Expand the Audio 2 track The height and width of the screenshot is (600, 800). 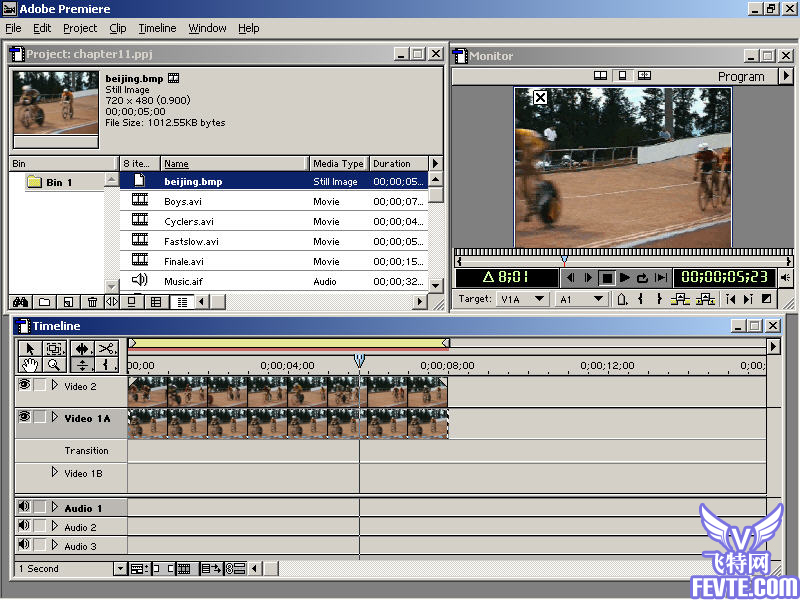coord(55,526)
